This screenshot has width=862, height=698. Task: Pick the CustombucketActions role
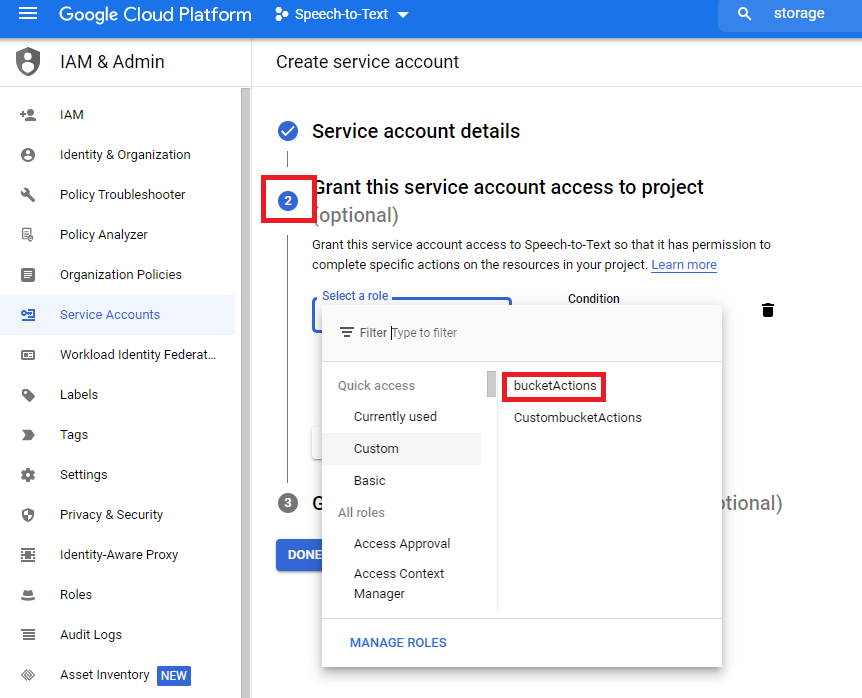577,418
